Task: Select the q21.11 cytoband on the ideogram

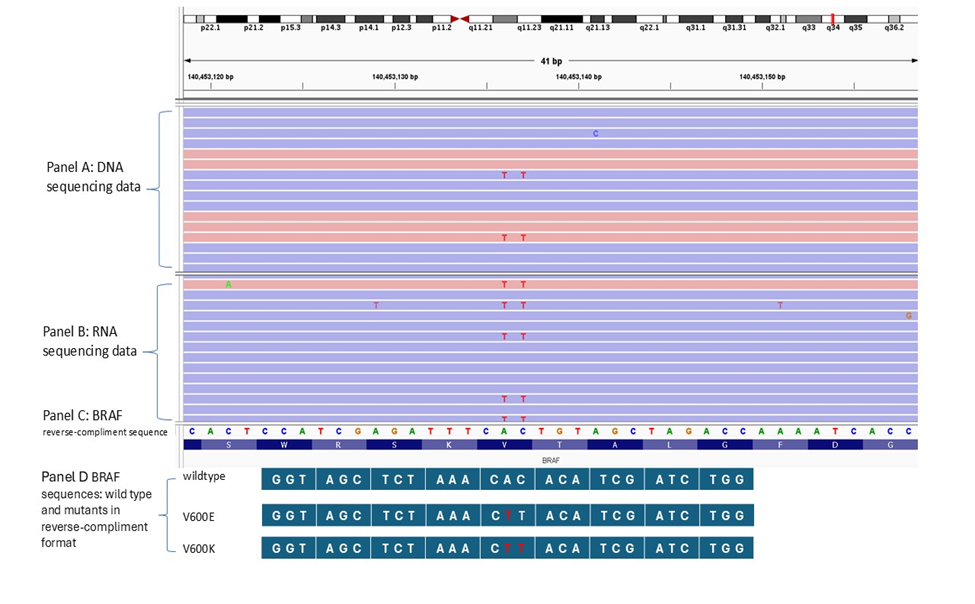Action: click(562, 19)
